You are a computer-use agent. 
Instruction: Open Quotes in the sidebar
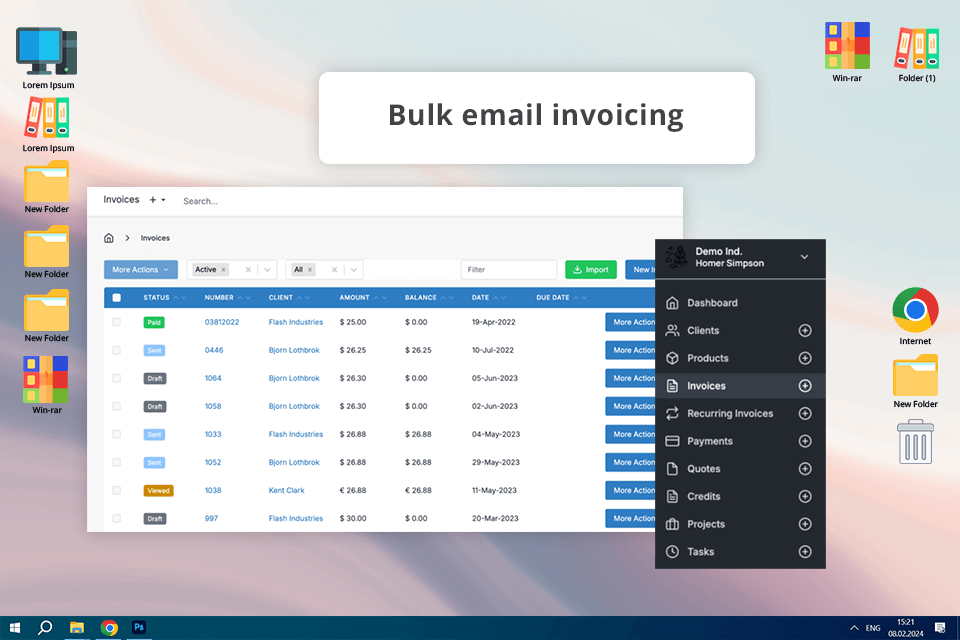(x=703, y=469)
